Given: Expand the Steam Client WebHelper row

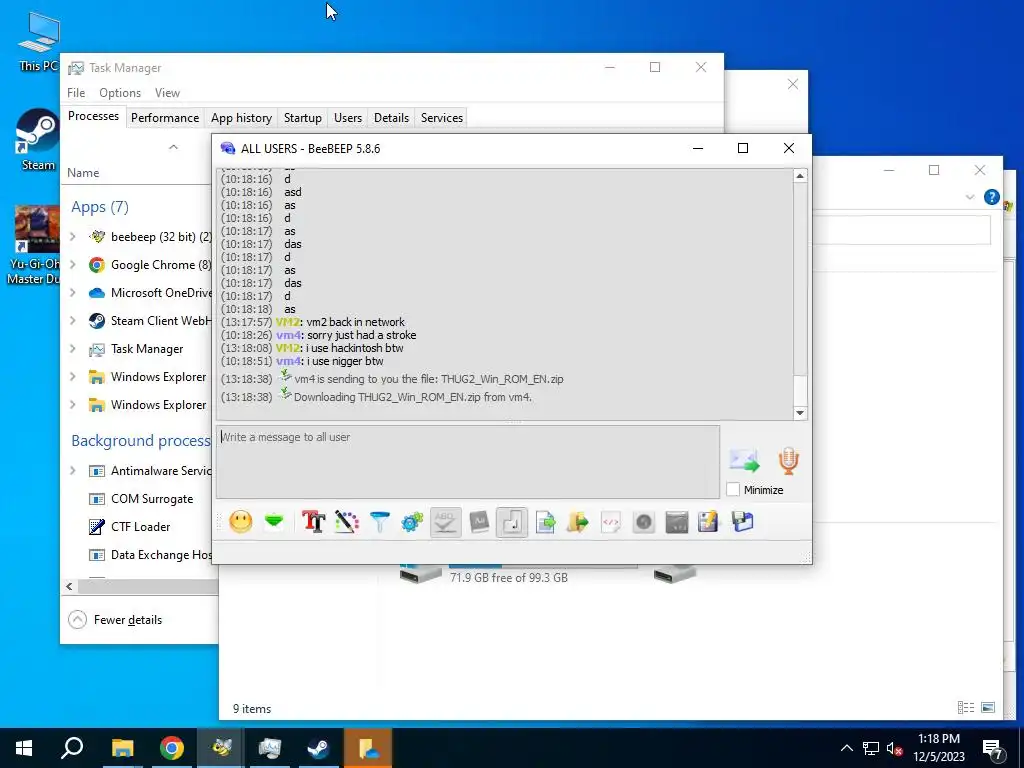Looking at the screenshot, I should tap(72, 321).
